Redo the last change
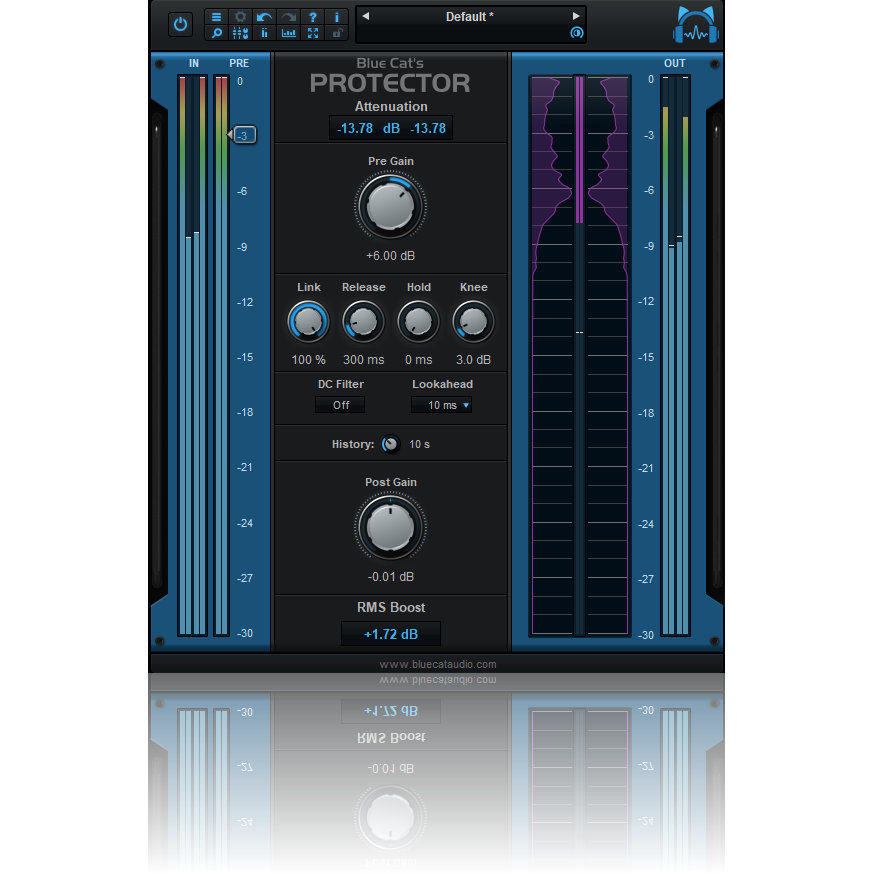This screenshot has height=874, width=874. 288,17
